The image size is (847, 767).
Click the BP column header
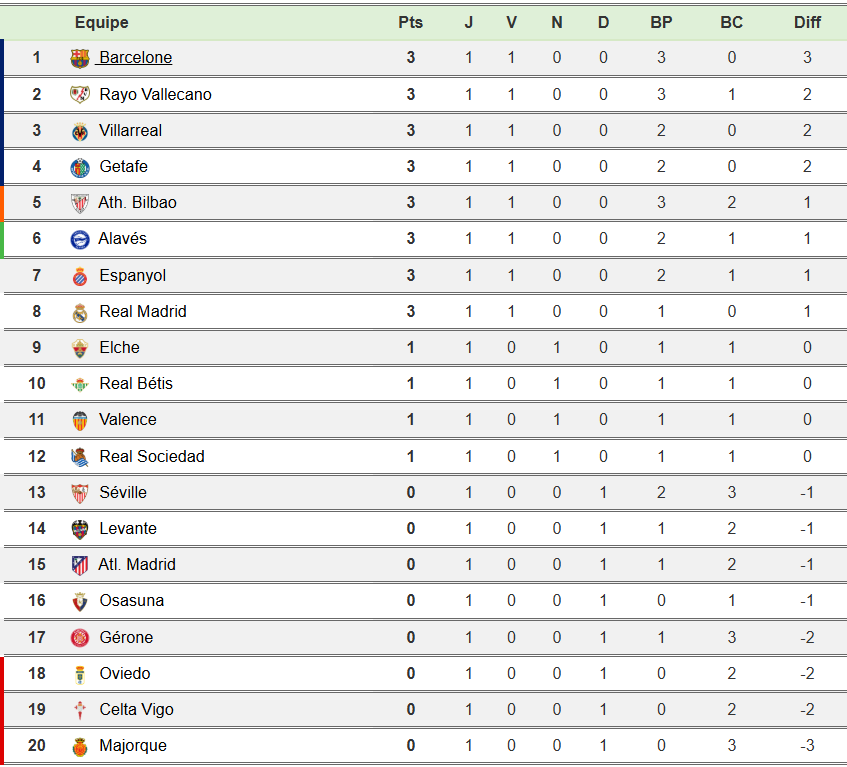click(x=661, y=22)
